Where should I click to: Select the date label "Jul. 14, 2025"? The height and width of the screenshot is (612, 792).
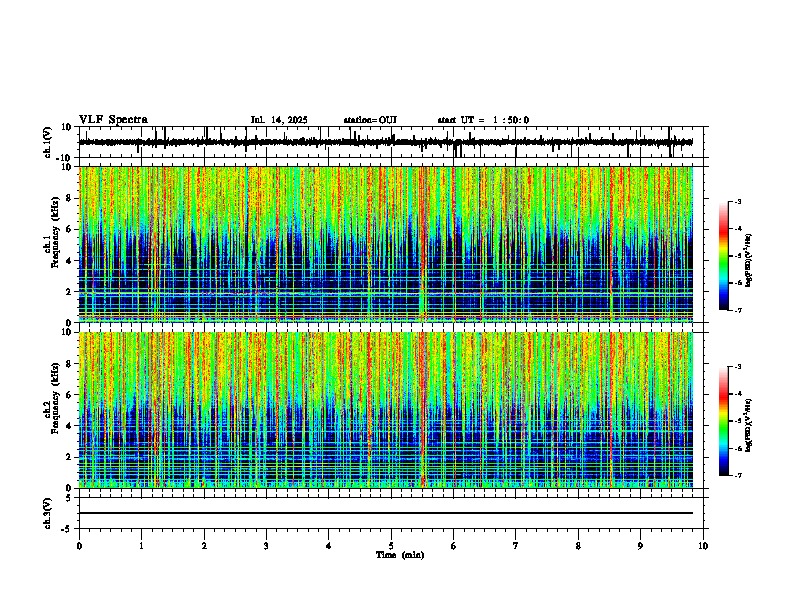tap(279, 120)
